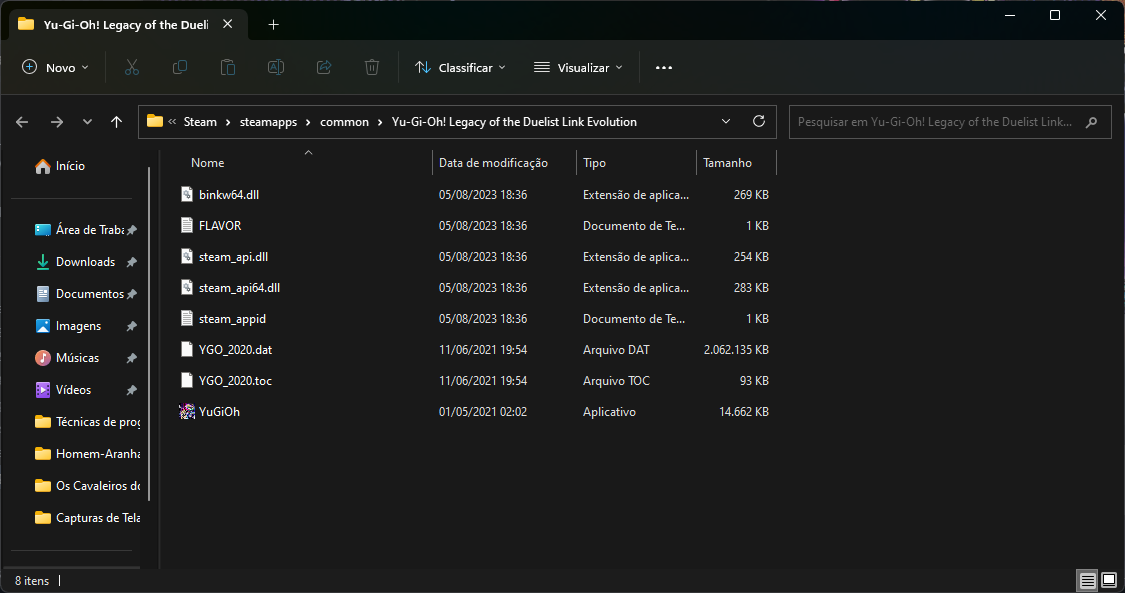The image size is (1125, 593).
Task: Click 8 itens status bar text
Action: [32, 581]
